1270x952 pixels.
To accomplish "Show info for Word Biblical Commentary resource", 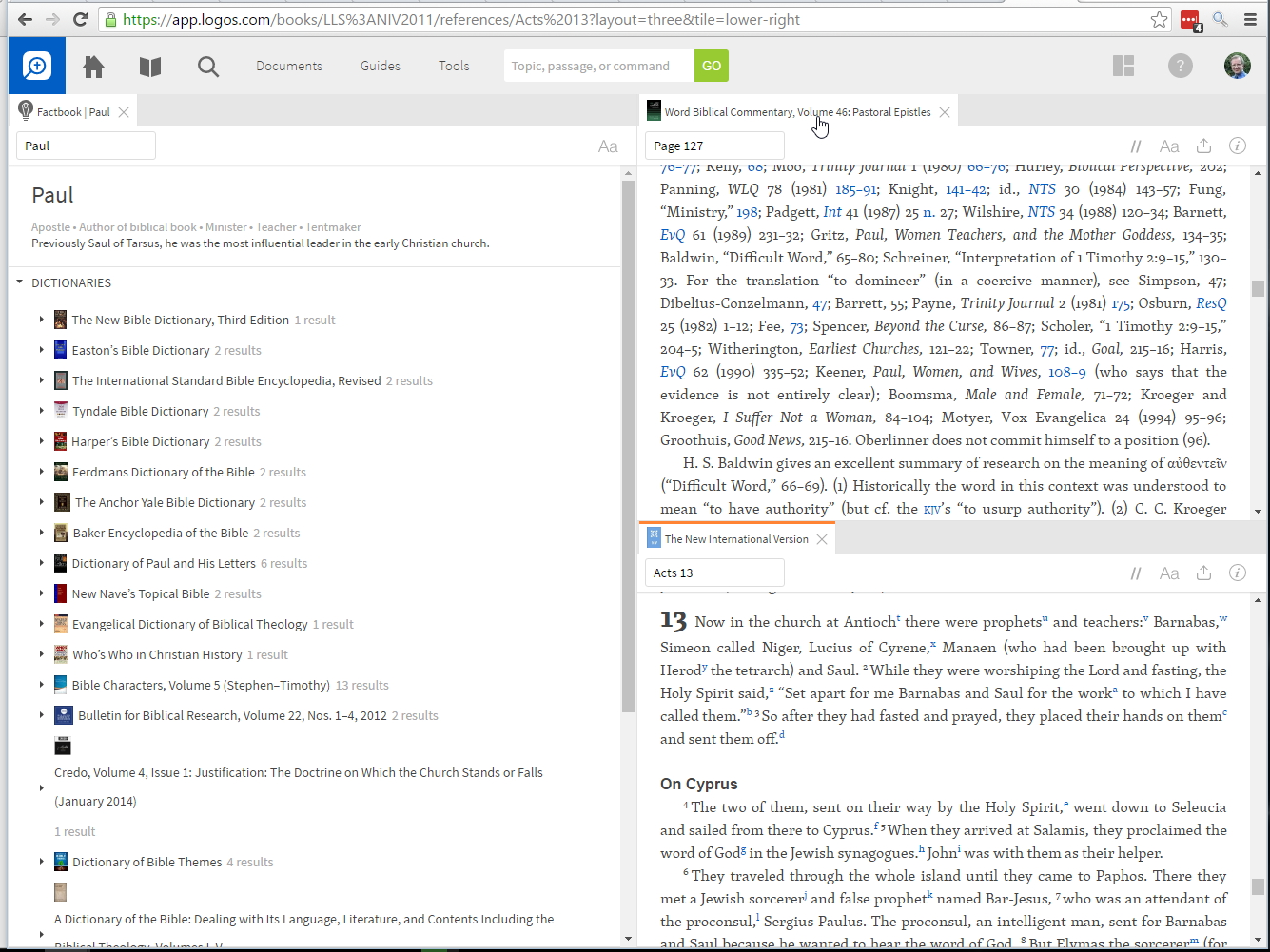I will [1238, 146].
